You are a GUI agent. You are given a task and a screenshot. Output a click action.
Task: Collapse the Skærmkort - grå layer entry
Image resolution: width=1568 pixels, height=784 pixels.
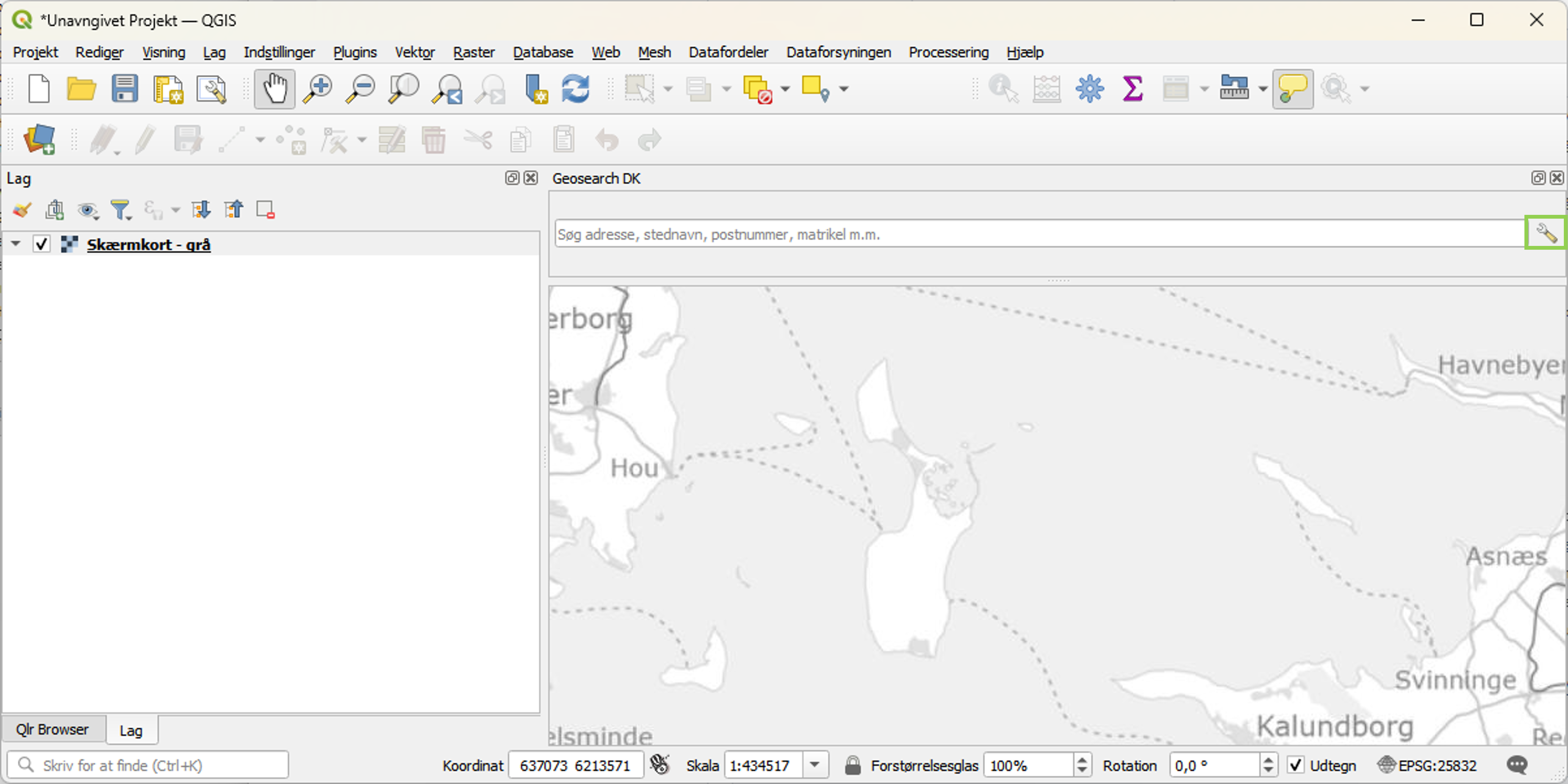(15, 243)
